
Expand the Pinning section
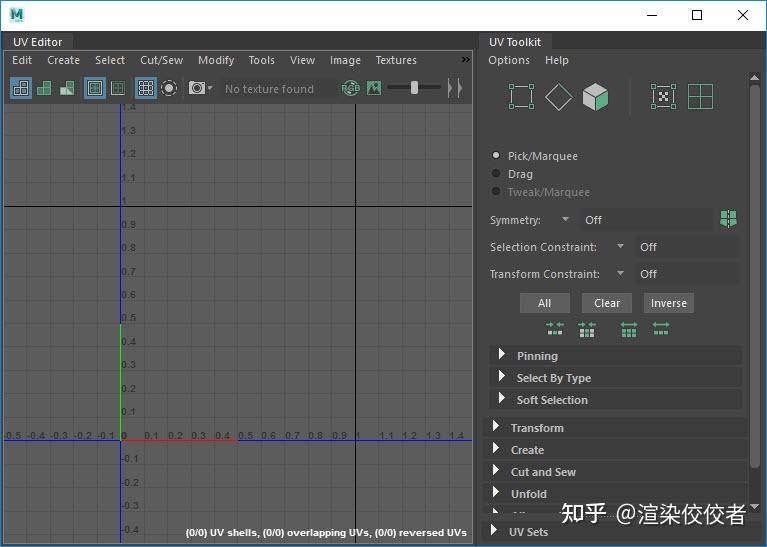pos(615,356)
